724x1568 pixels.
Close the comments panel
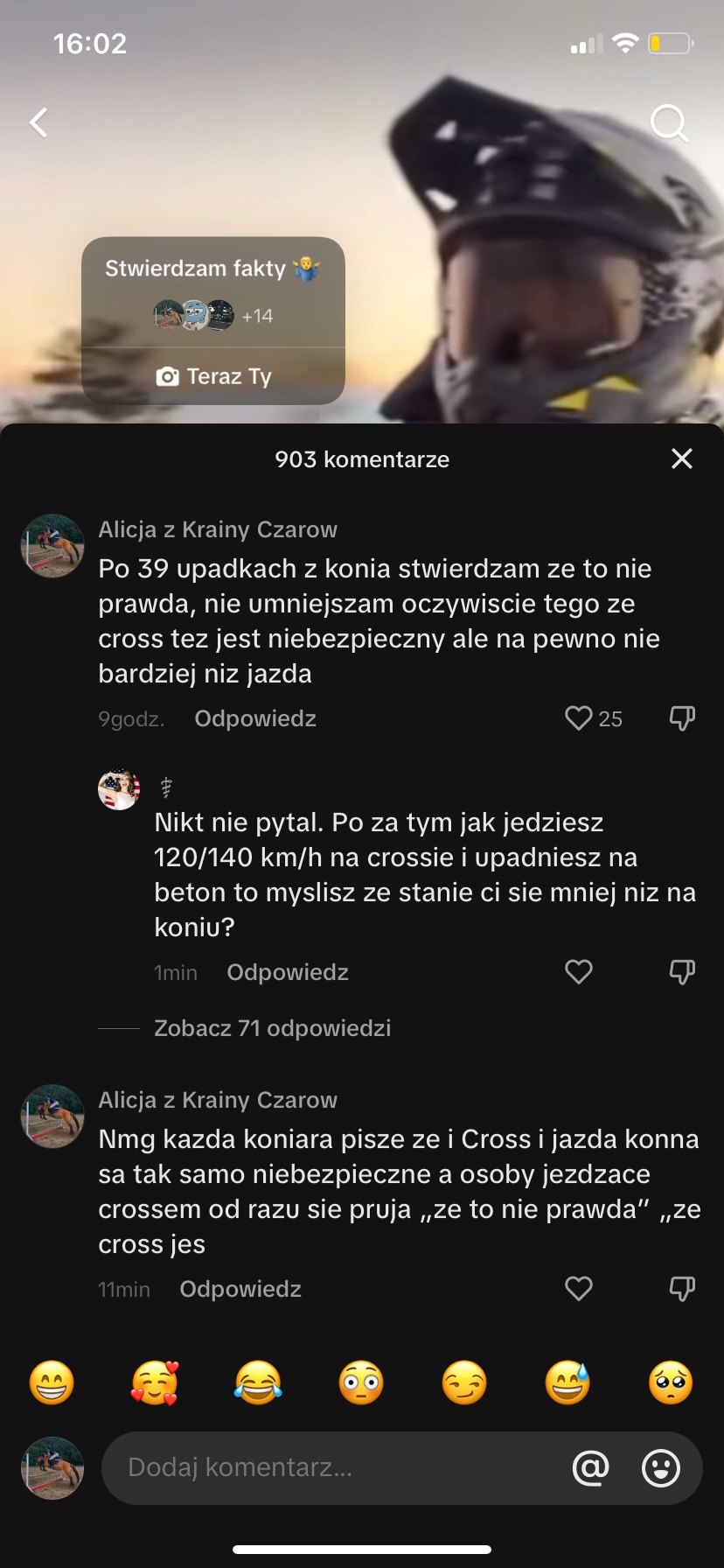coord(682,458)
